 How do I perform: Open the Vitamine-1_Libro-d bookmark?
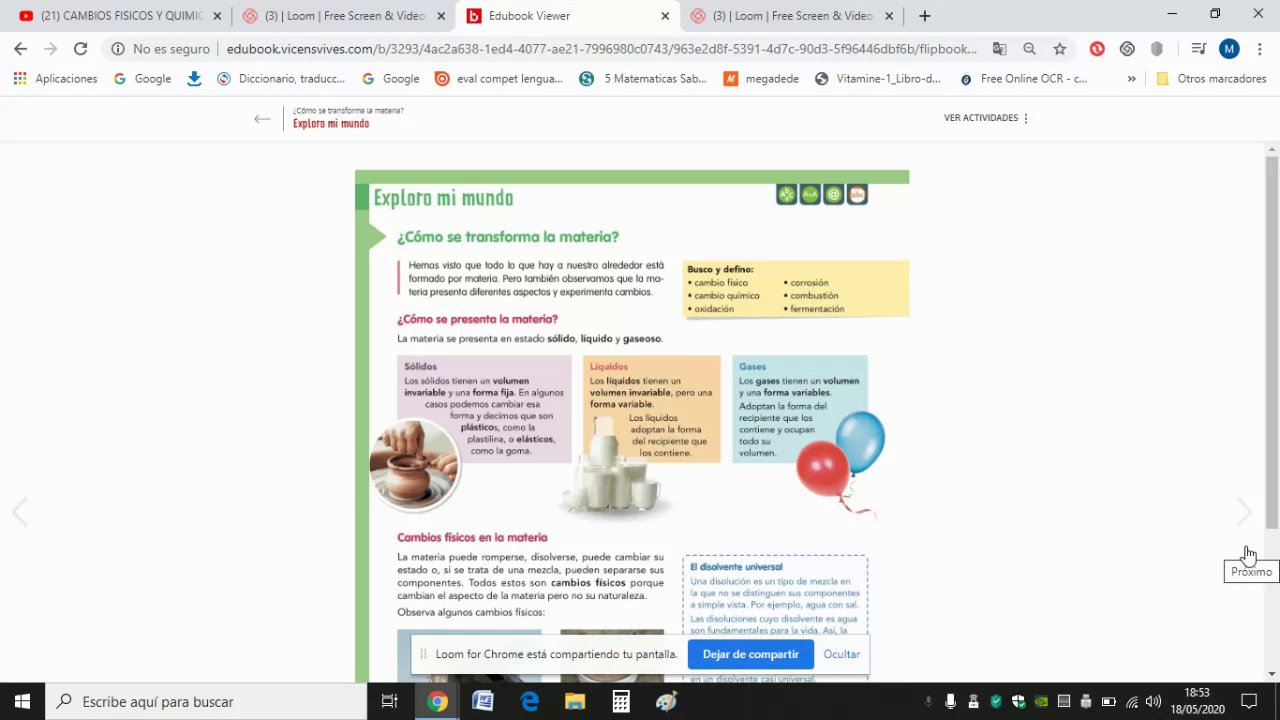878,78
